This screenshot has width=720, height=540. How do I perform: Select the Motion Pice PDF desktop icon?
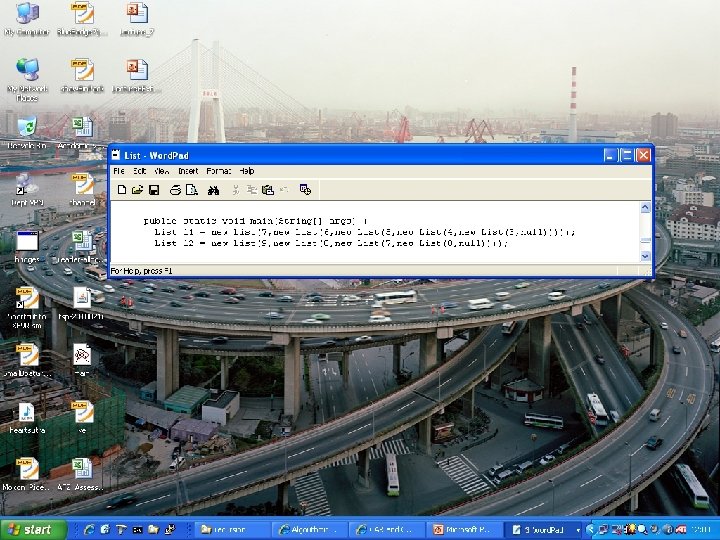(x=27, y=474)
